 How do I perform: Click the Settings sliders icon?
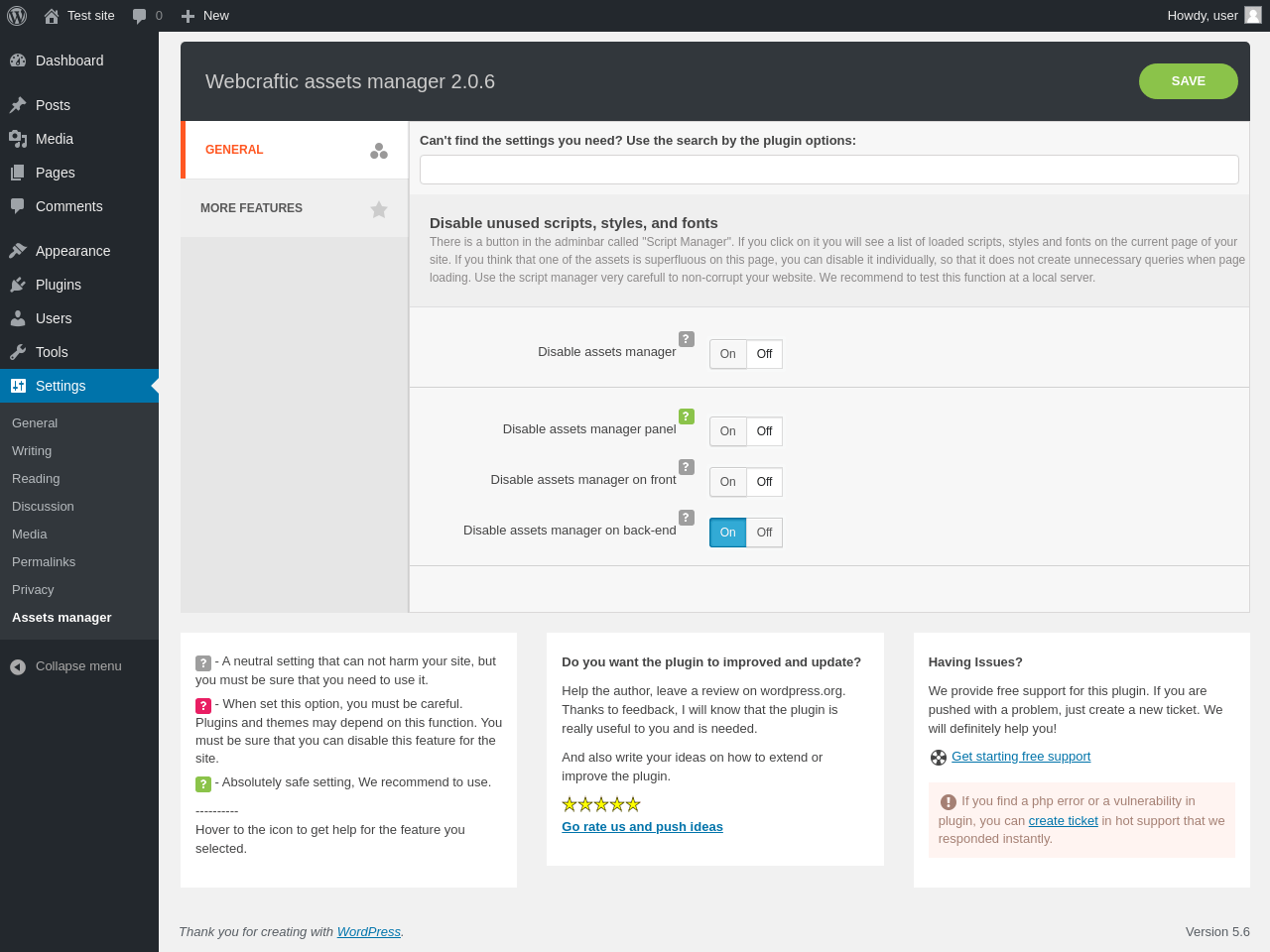click(x=18, y=386)
